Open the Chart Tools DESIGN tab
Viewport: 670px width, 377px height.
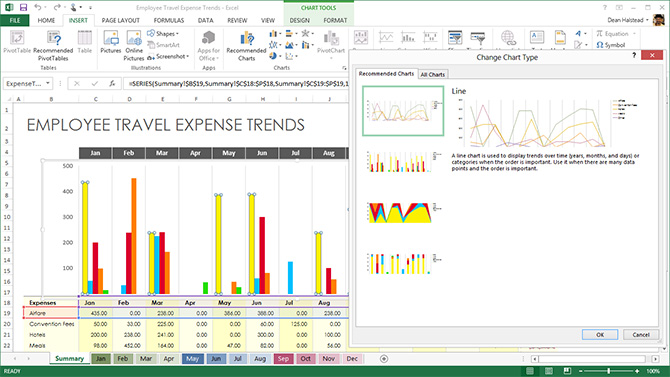(300, 20)
